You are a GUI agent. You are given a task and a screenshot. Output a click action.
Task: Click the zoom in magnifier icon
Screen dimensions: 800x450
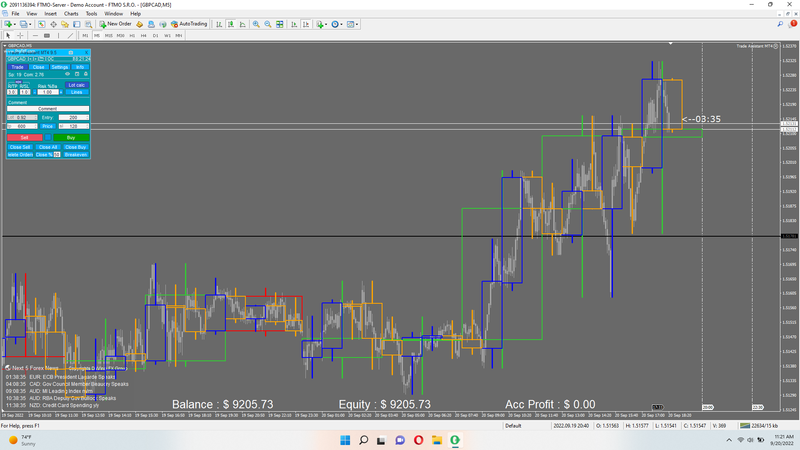pyautogui.click(x=256, y=23)
